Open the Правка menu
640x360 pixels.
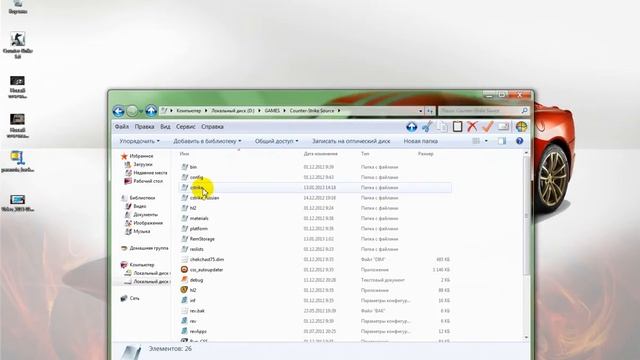(x=144, y=127)
